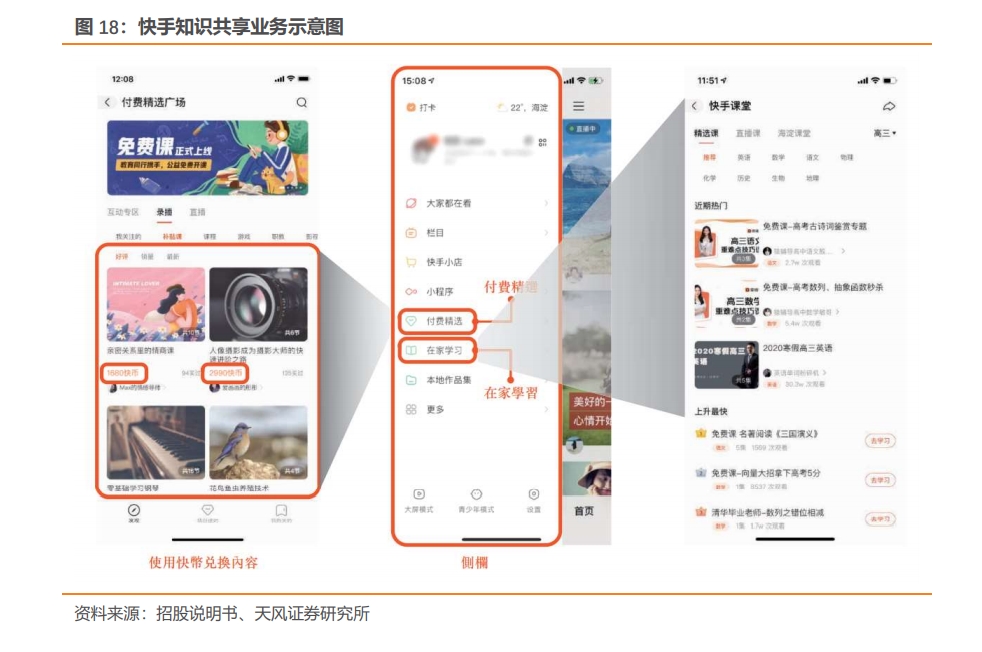This screenshot has height=652, width=982.
Task: Tap the 发现 compass icon
Action: (134, 512)
